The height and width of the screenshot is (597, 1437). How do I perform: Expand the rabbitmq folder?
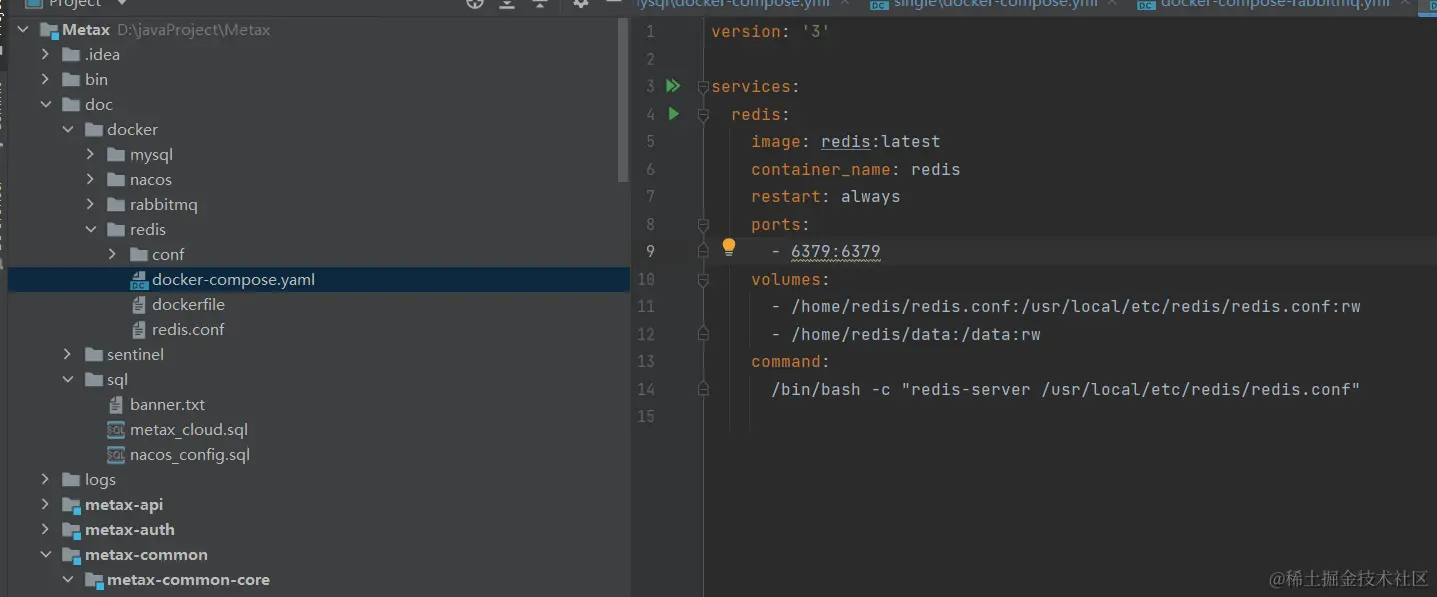90,205
